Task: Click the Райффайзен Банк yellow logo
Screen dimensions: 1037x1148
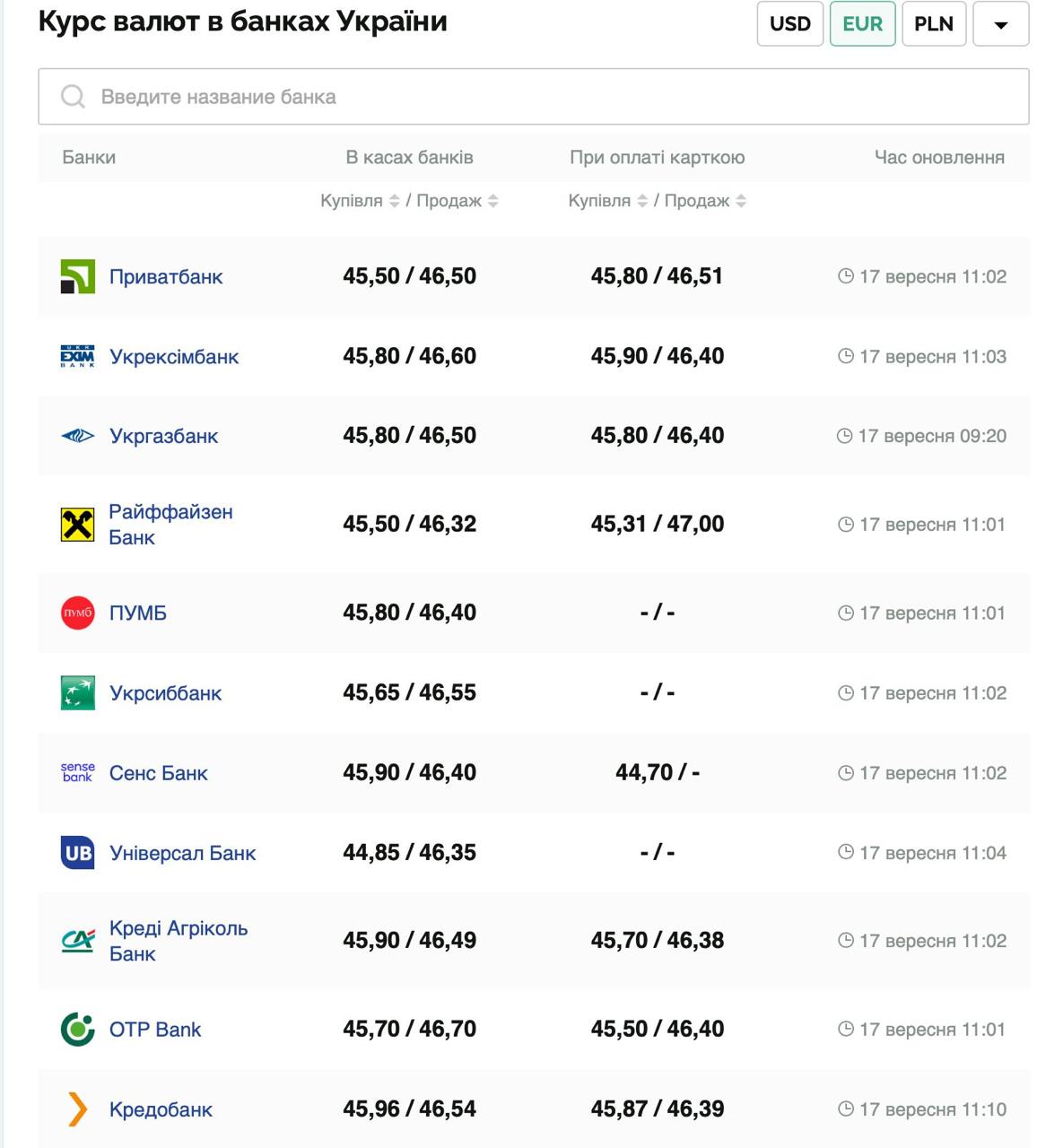Action: coord(77,525)
